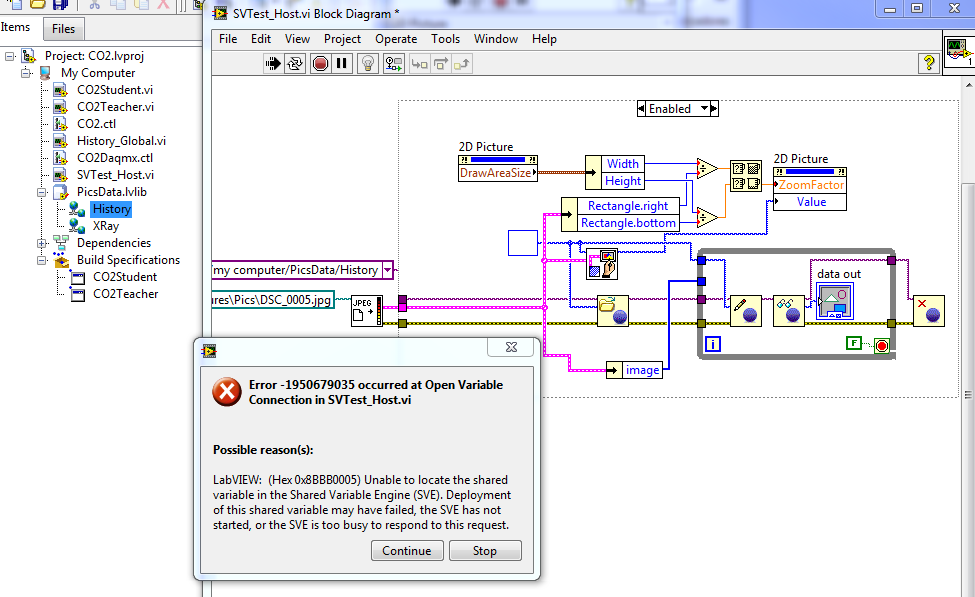Run the VI with the Run arrow
Viewport: 975px width, 597px height.
tap(273, 63)
